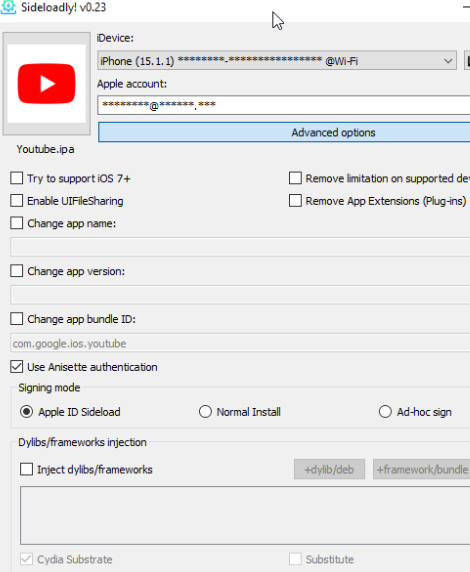Click the YouTube IPA app icon thumbnail
Image resolution: width=470 pixels, height=572 pixels.
(47, 84)
